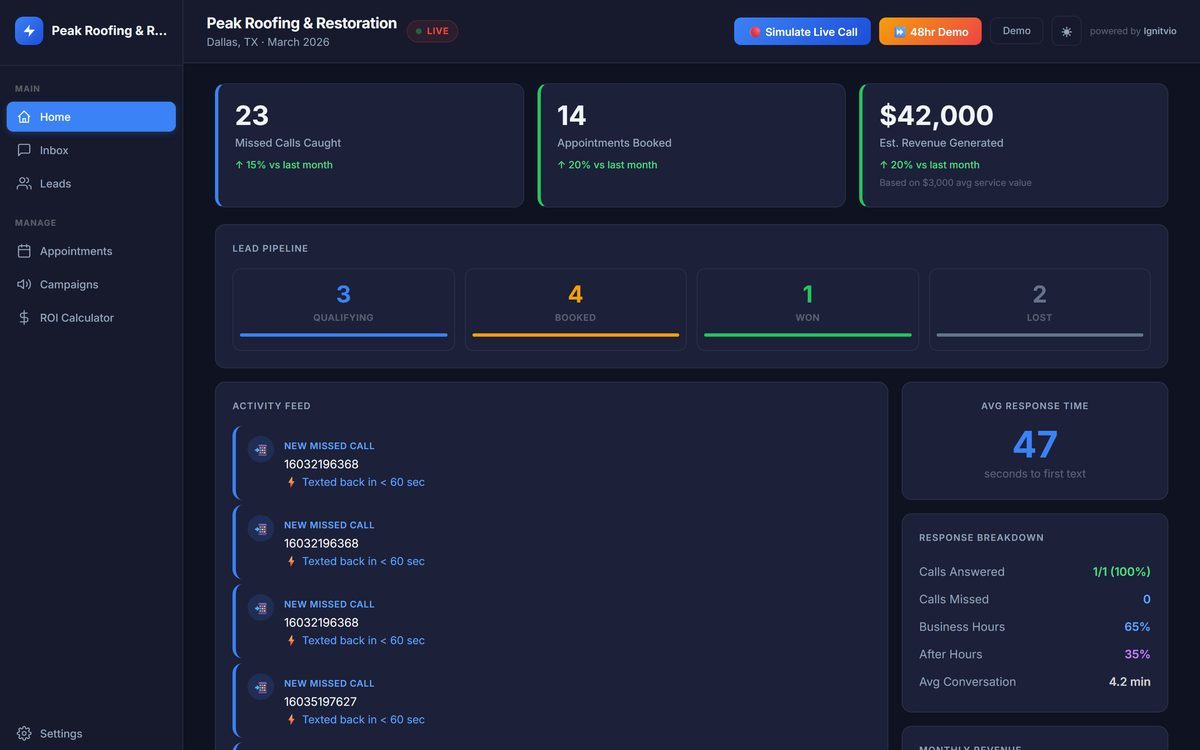Click the ROI Calculator dollar icon
Image resolution: width=1200 pixels, height=750 pixels.
tap(24, 318)
